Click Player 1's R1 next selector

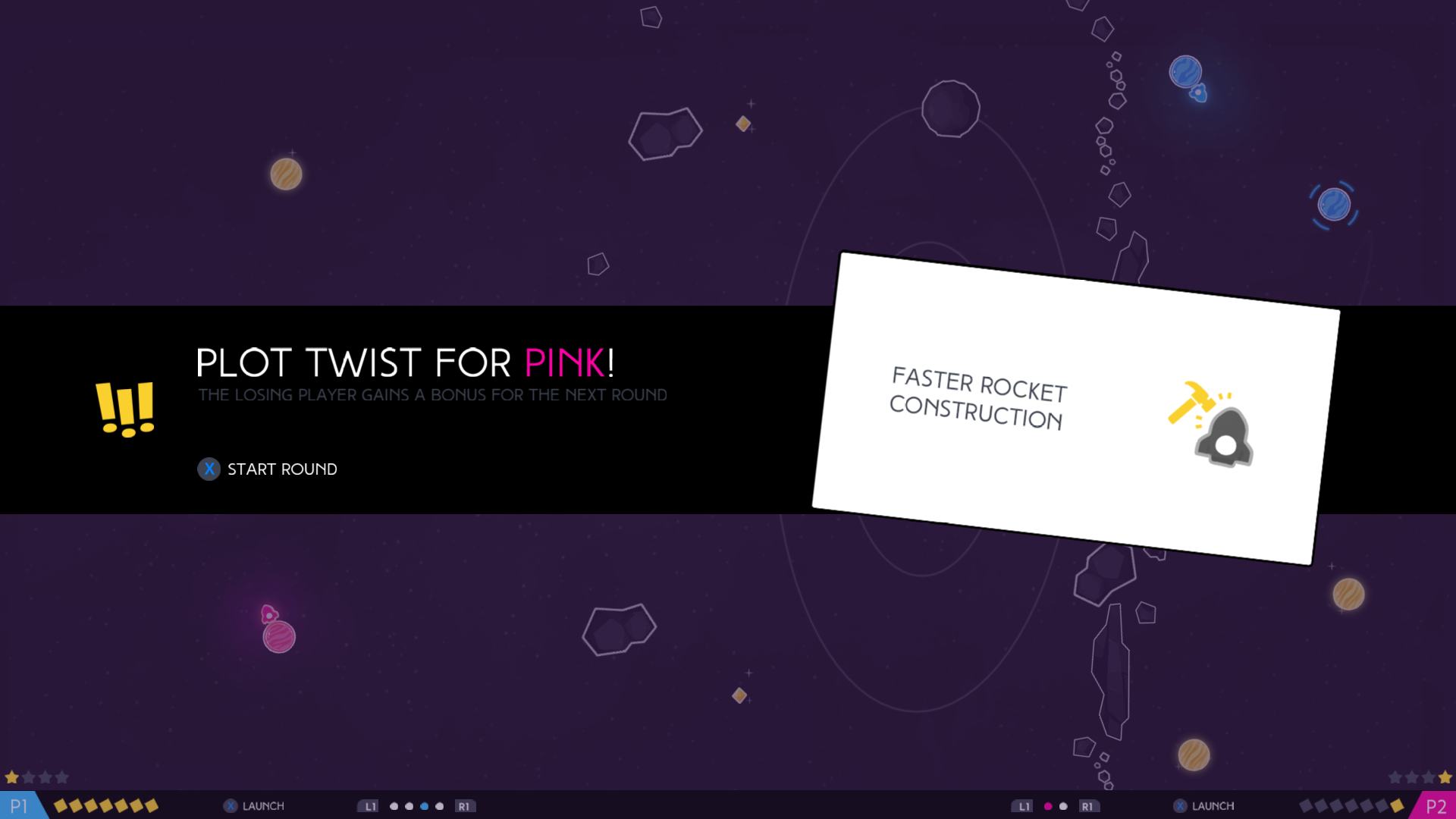[x=464, y=806]
